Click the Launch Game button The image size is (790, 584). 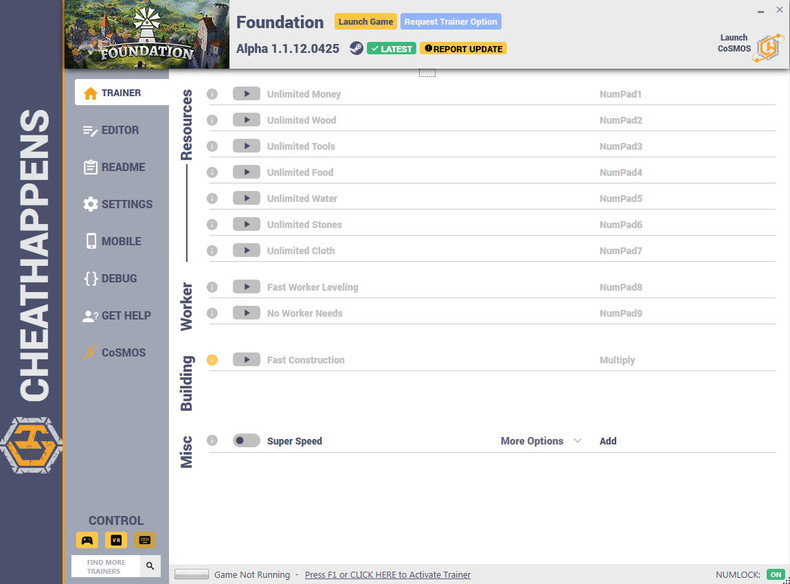pyautogui.click(x=366, y=22)
